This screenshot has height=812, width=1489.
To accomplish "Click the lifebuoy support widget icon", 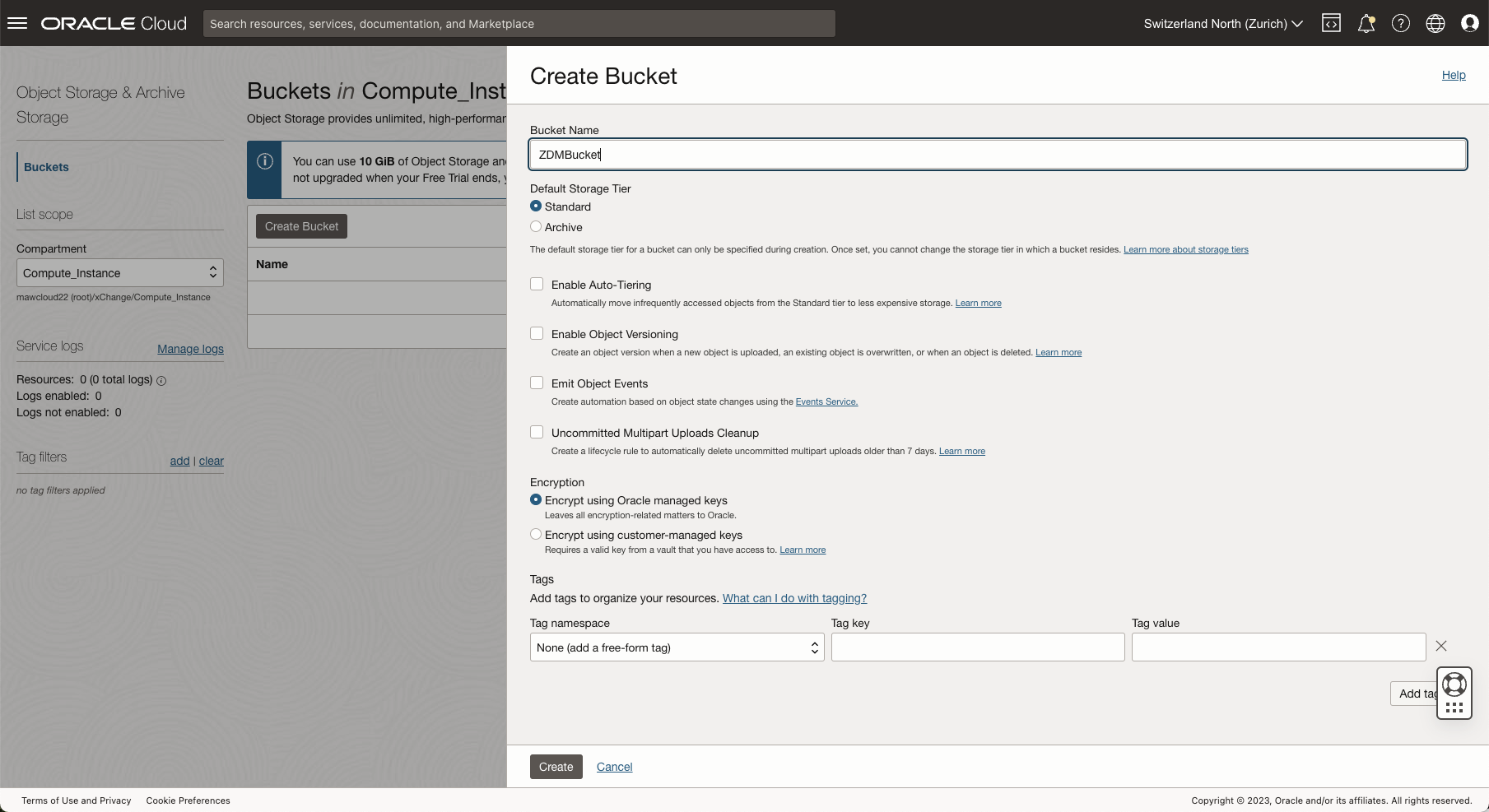I will (1454, 684).
